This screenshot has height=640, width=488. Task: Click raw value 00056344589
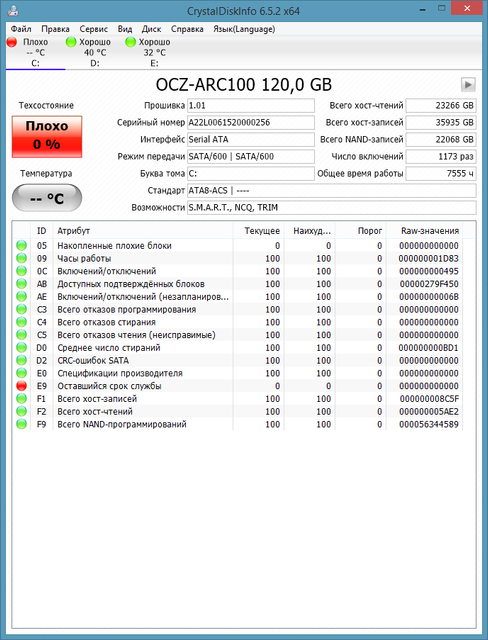pos(429,424)
